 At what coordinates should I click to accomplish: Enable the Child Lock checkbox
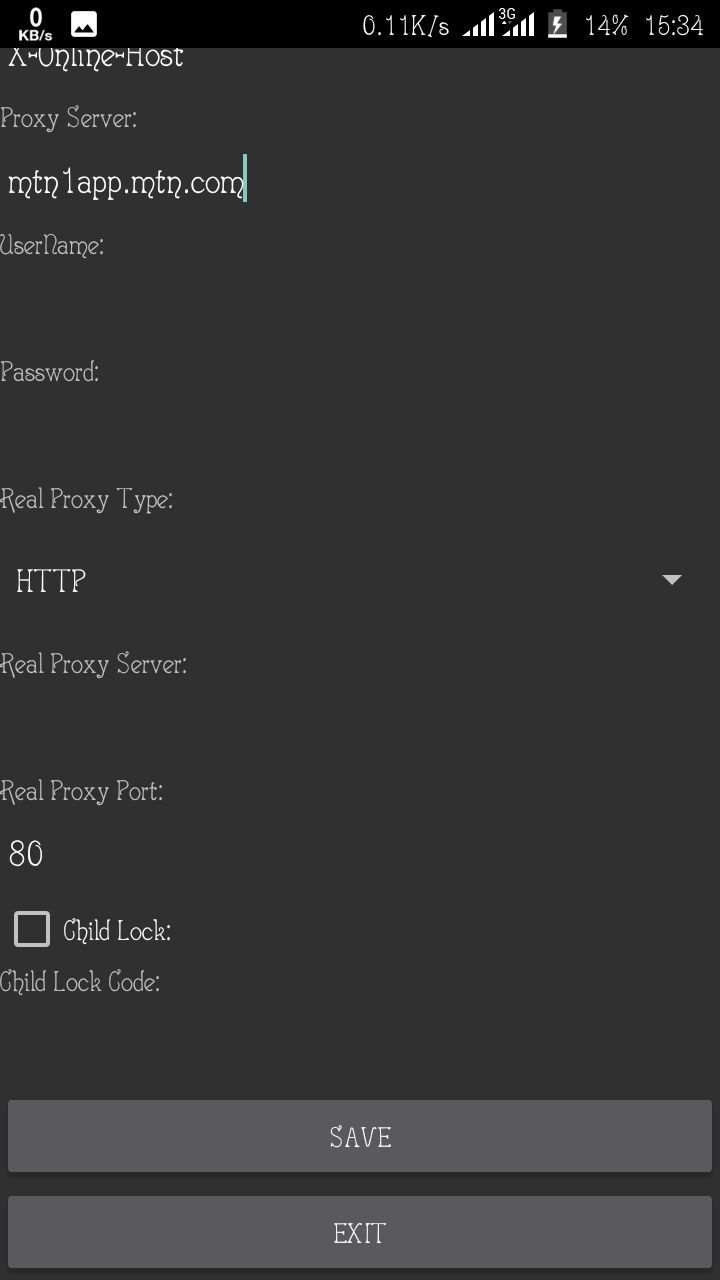click(32, 929)
